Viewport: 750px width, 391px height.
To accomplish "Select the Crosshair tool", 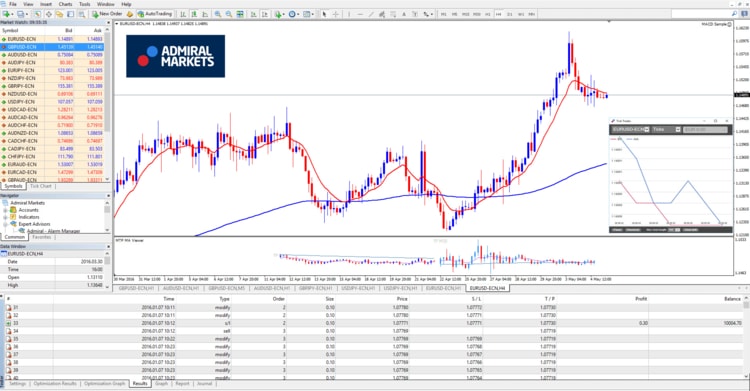I will tap(336, 14).
